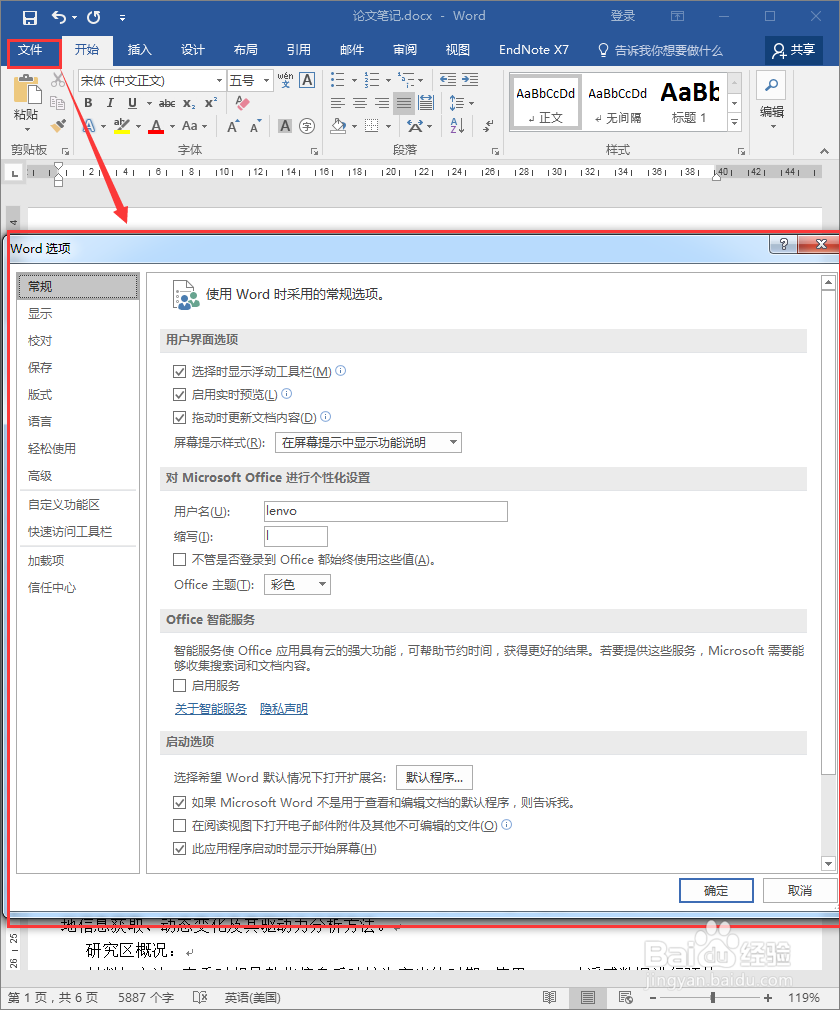Uncheck 启用实时预览 option
The width and height of the screenshot is (840, 1010).
pos(180,395)
